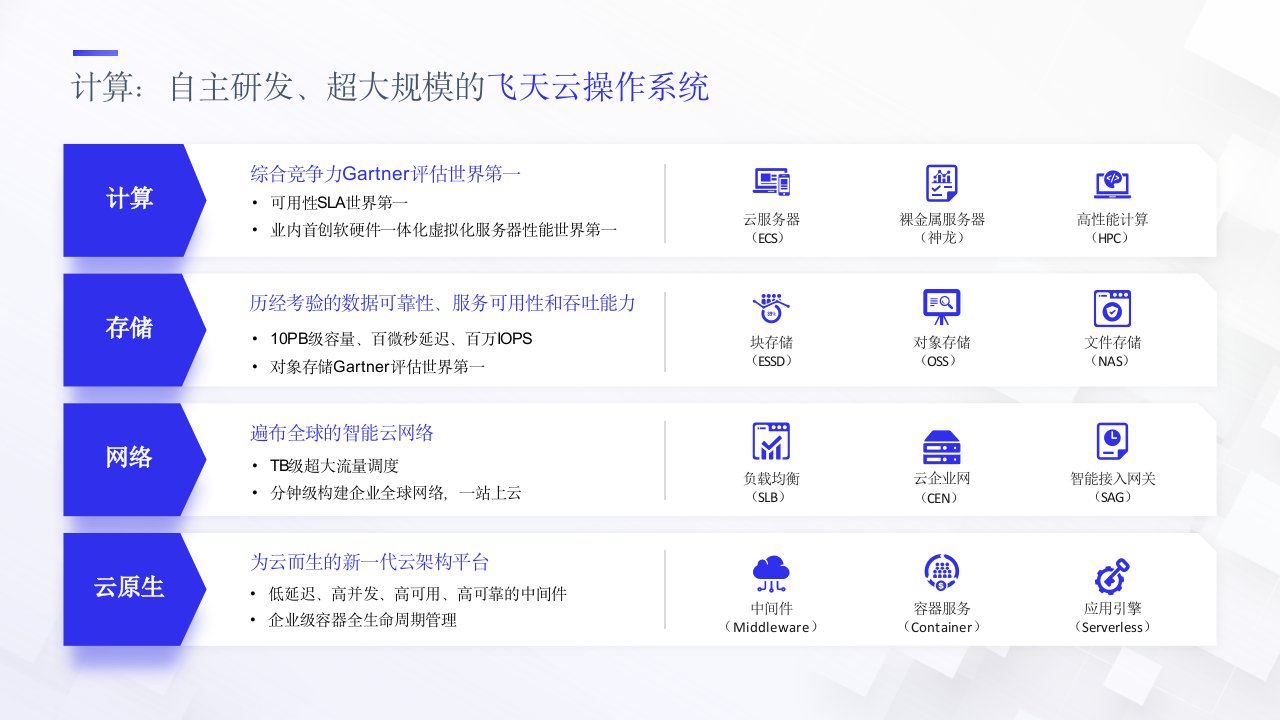Click the 智能接入网关 SAG icon
Image resolution: width=1280 pixels, height=720 pixels.
pyautogui.click(x=1112, y=441)
